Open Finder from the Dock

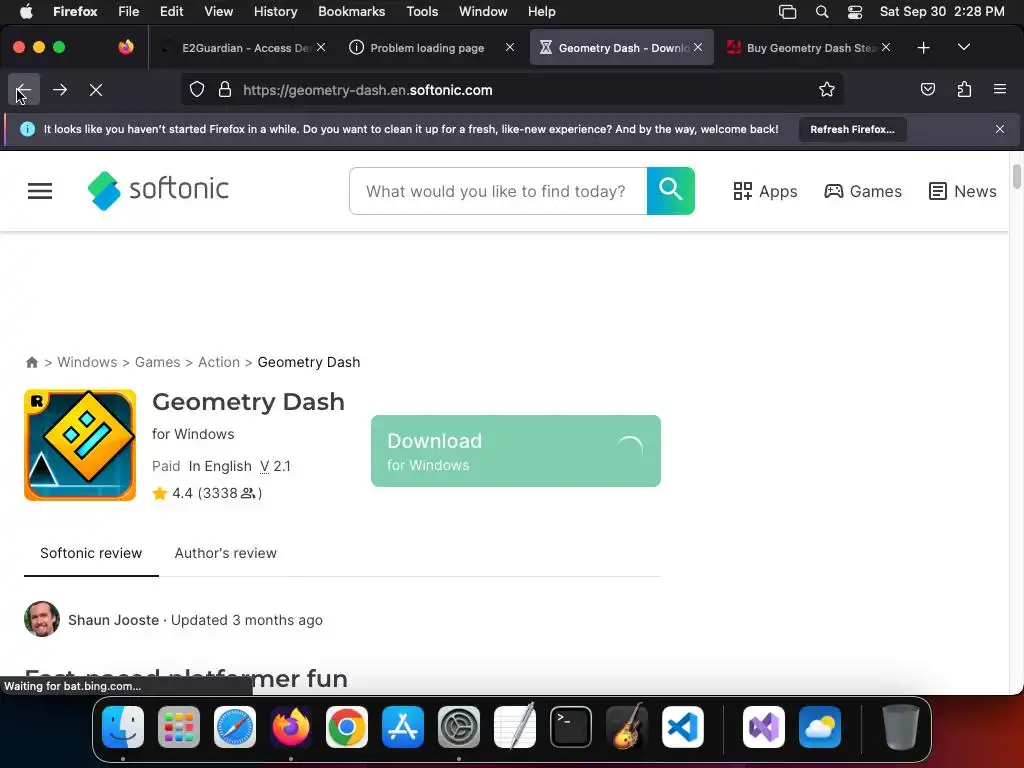(123, 727)
